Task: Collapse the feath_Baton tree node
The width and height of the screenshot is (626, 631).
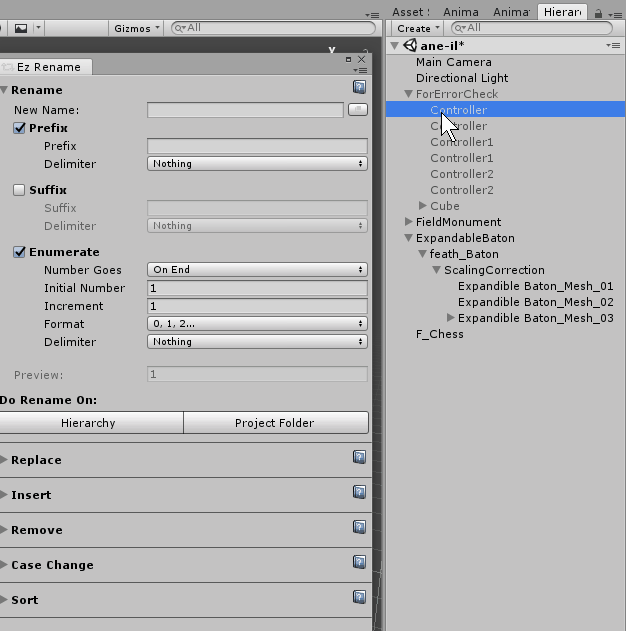Action: point(422,254)
